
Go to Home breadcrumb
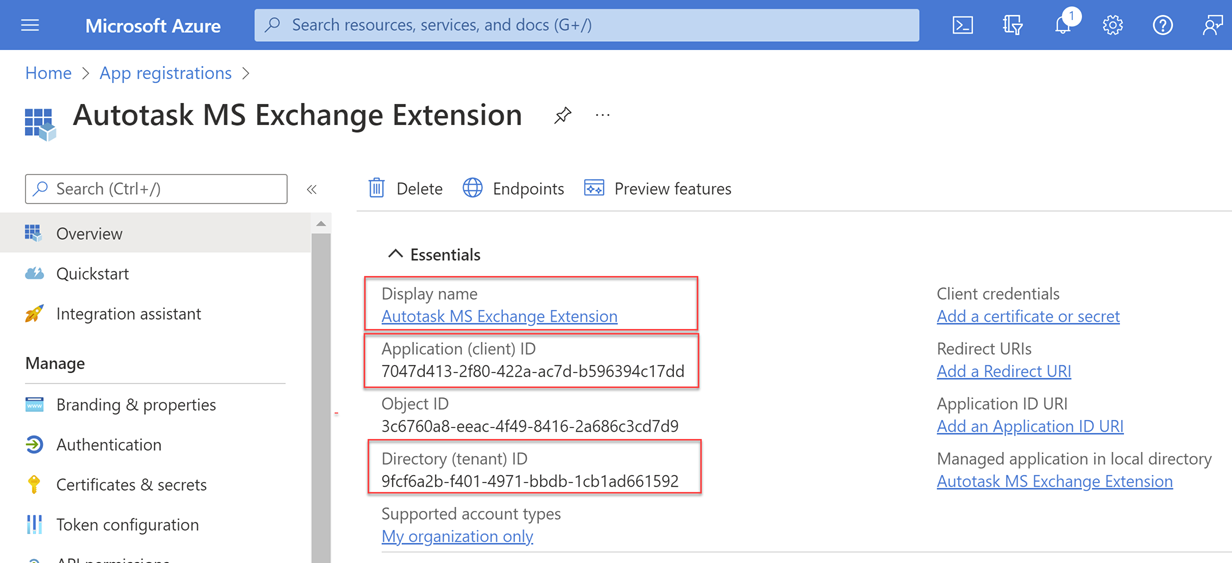pos(48,73)
